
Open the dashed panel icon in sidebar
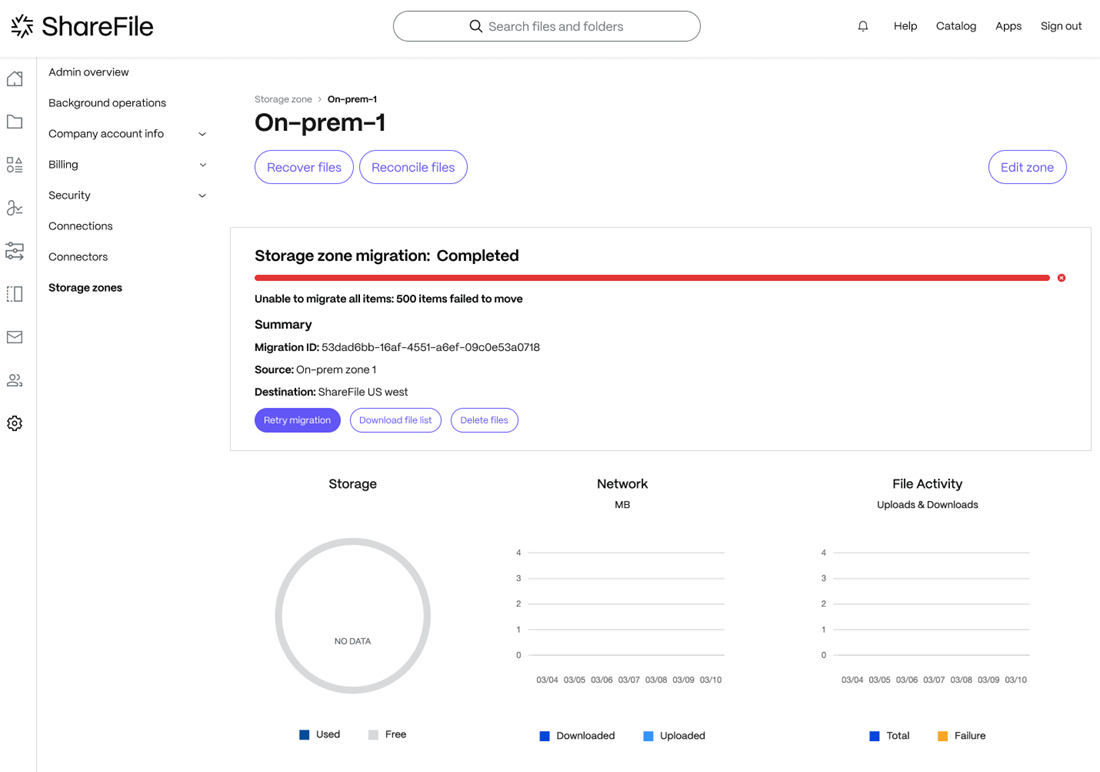pyautogui.click(x=15, y=294)
